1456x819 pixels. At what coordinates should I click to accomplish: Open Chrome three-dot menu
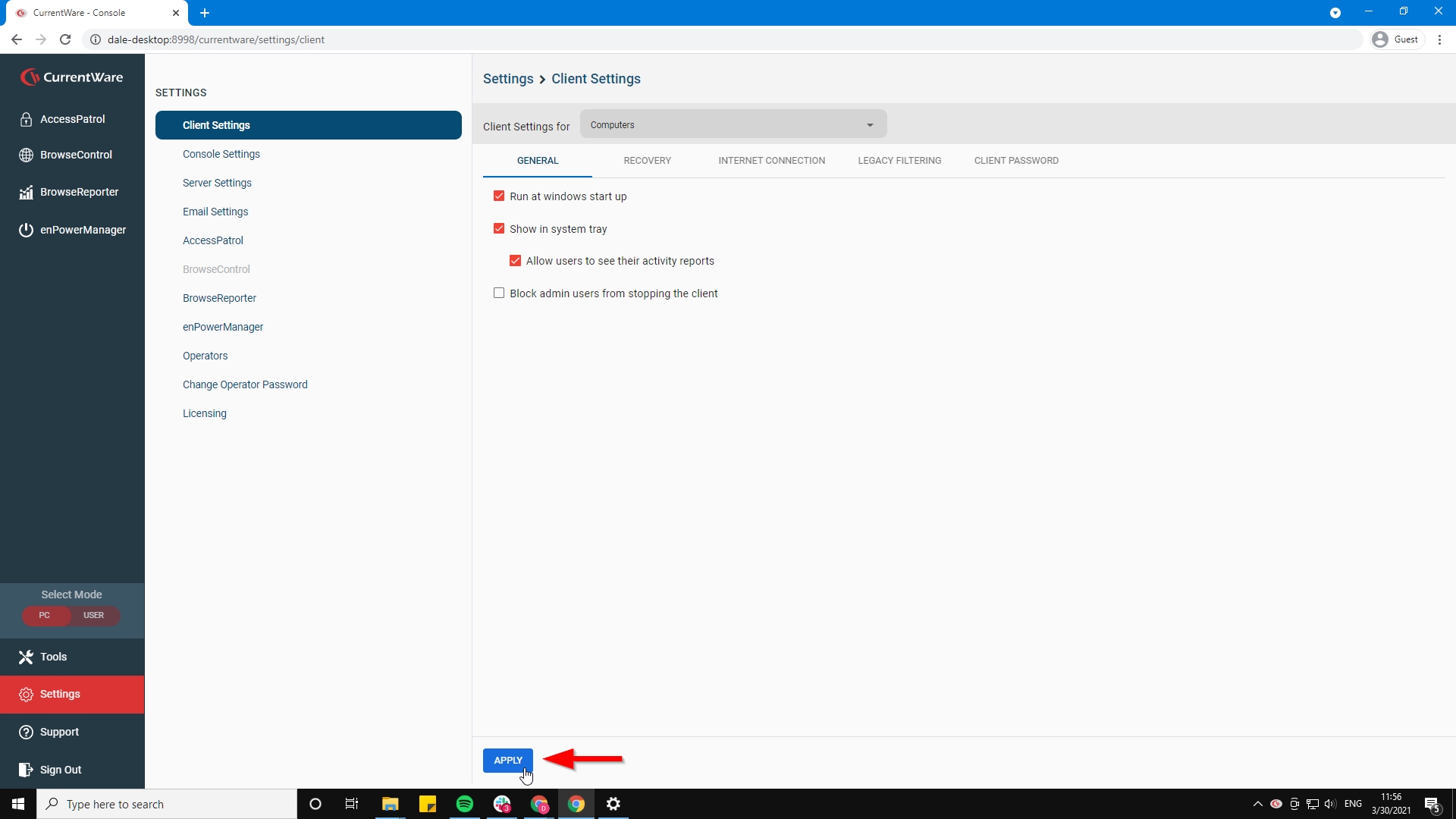tap(1439, 39)
